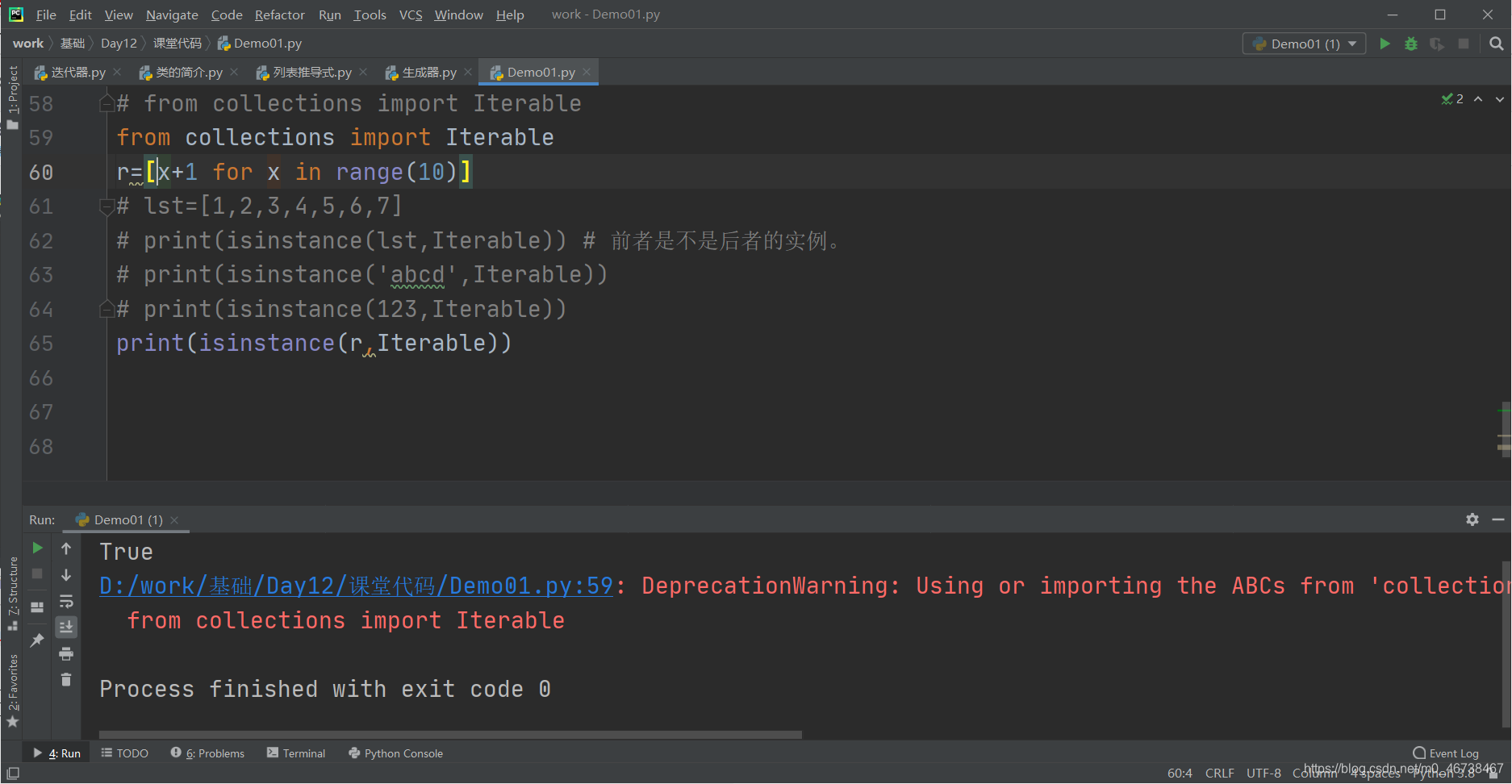Open the Code menu
This screenshot has width=1512, height=784.
[x=227, y=15]
